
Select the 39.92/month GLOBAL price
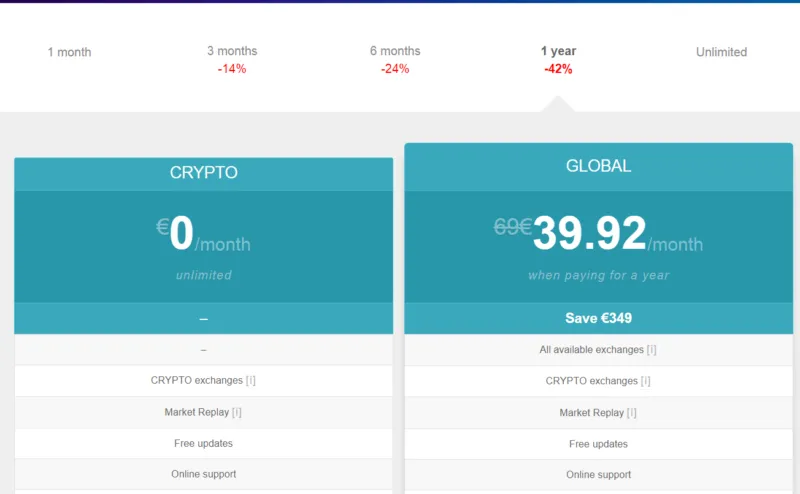[x=590, y=235]
